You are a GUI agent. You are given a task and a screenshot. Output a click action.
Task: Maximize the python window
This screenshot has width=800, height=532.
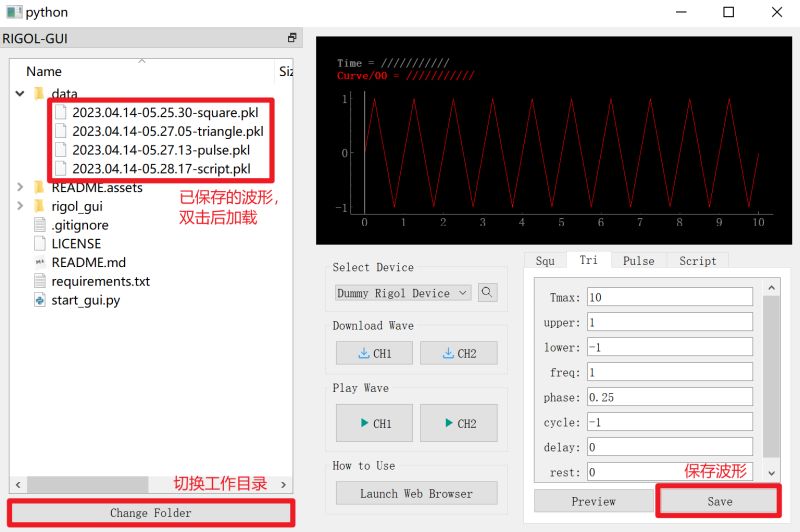click(729, 12)
